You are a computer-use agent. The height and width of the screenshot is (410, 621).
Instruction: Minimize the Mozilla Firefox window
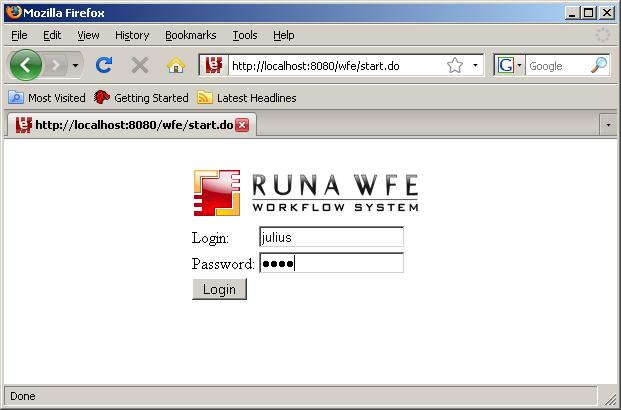coord(572,13)
